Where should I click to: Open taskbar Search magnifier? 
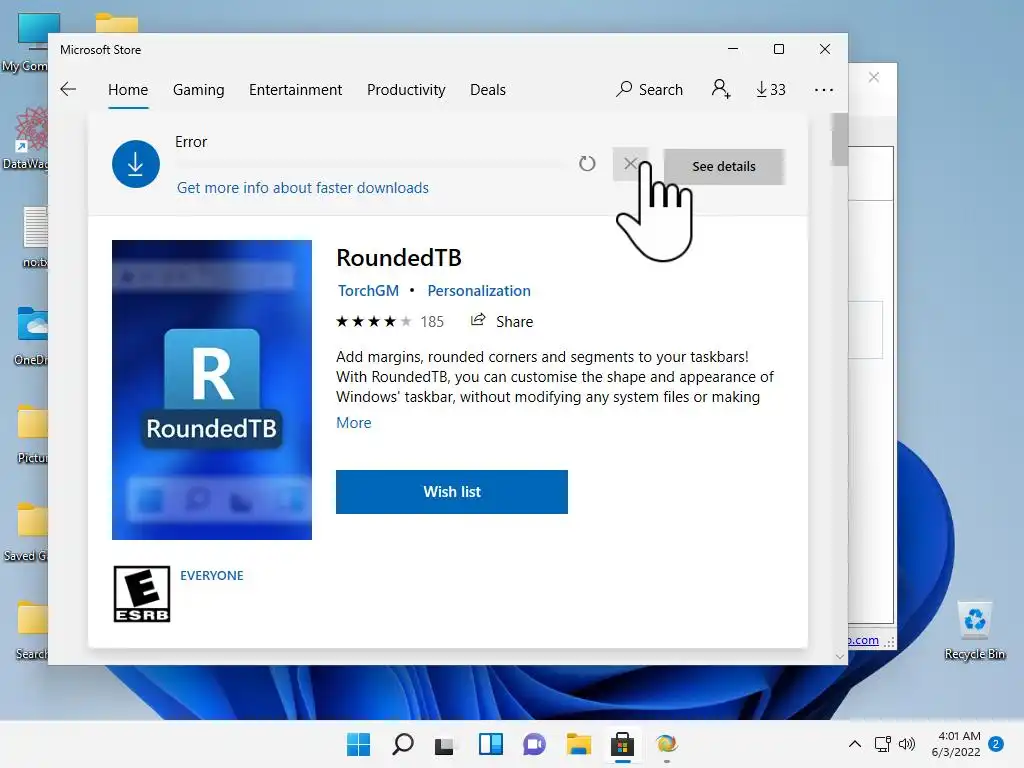point(402,744)
